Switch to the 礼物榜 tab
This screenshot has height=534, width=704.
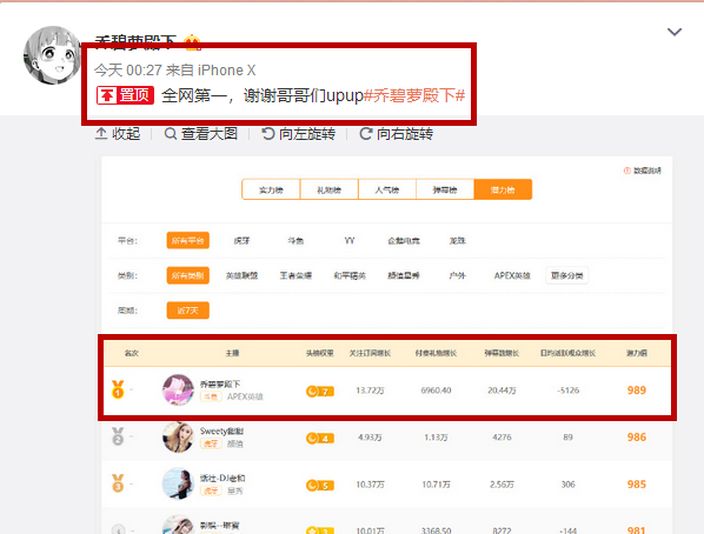329,190
